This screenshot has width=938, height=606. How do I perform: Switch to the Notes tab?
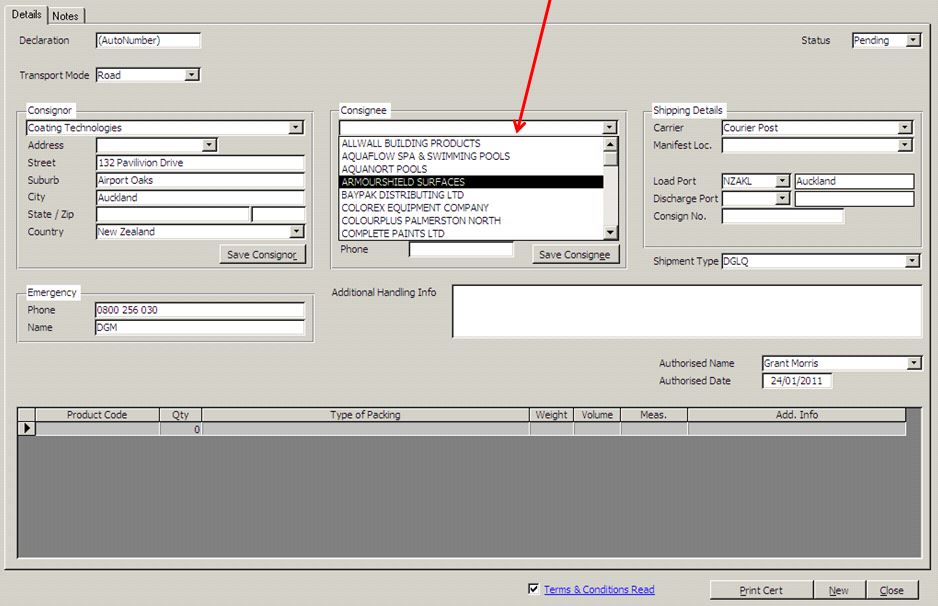tap(65, 16)
